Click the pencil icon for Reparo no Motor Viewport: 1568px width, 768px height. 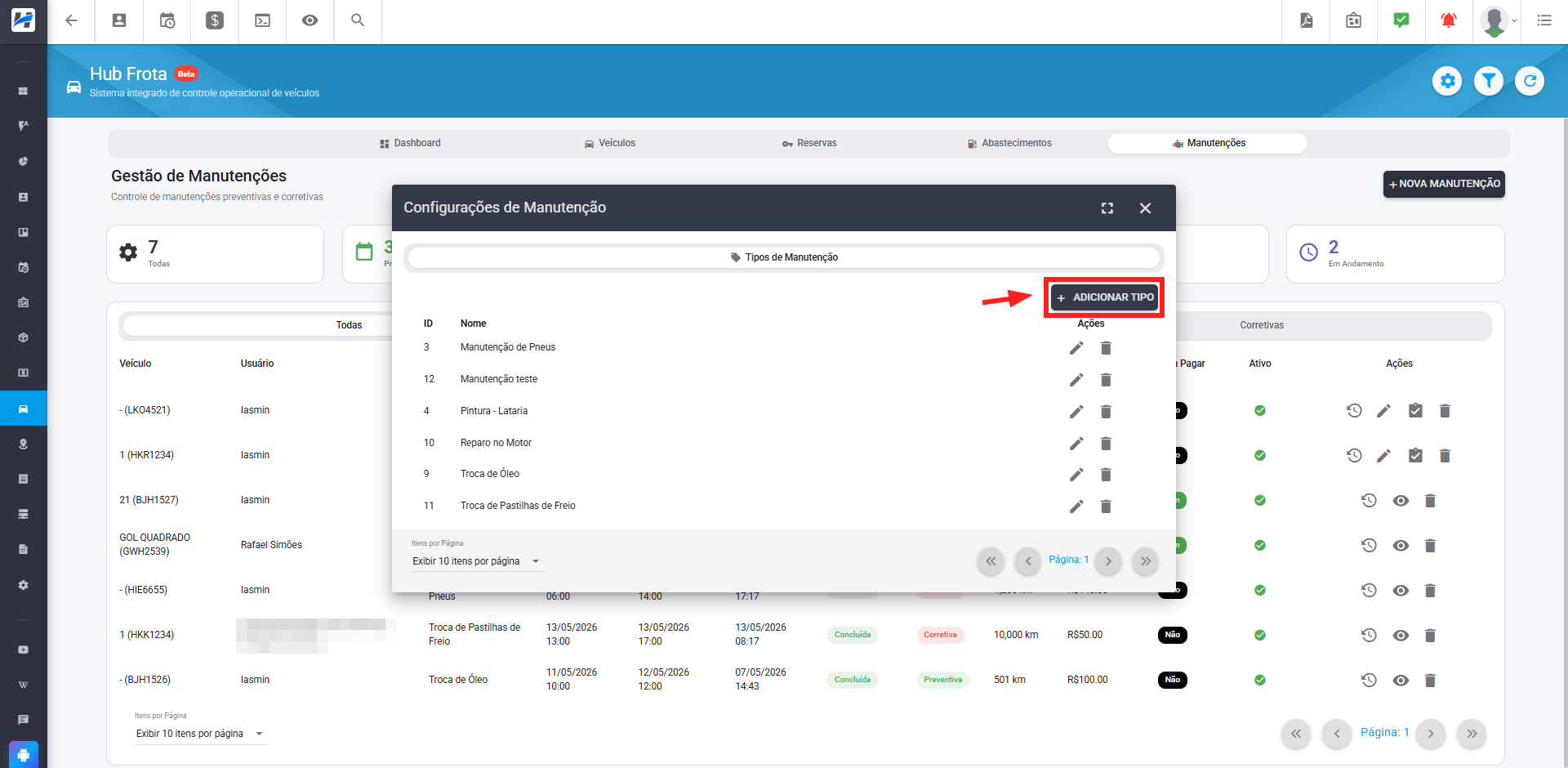click(x=1076, y=444)
